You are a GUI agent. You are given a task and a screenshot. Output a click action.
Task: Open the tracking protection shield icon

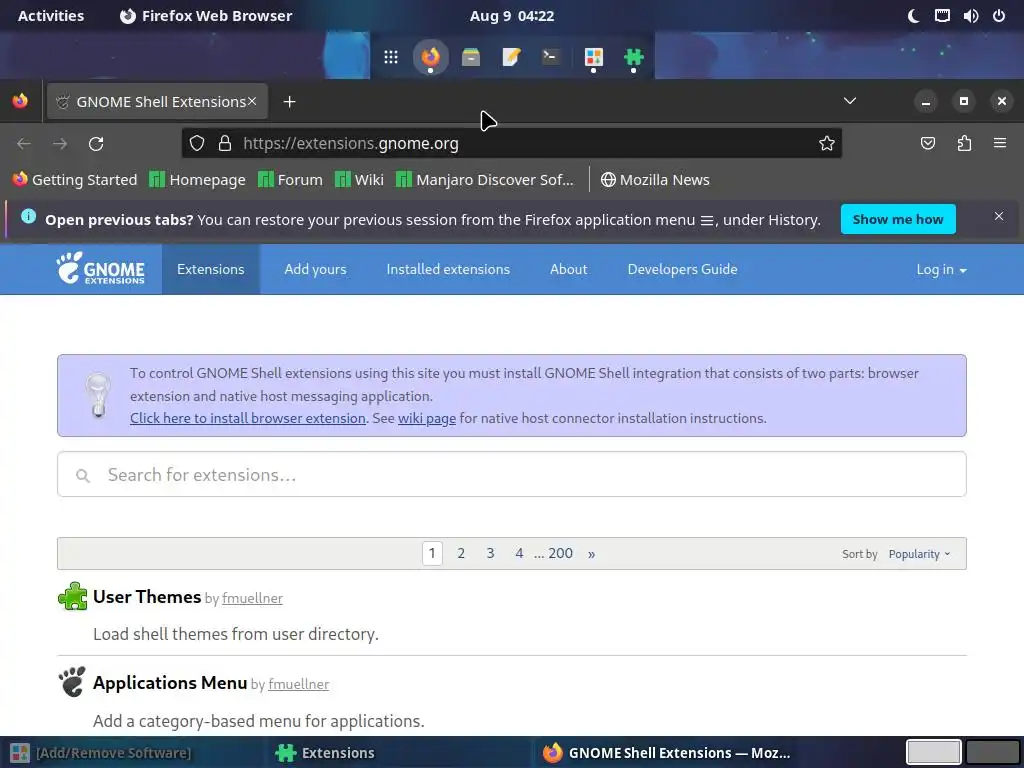coord(197,144)
